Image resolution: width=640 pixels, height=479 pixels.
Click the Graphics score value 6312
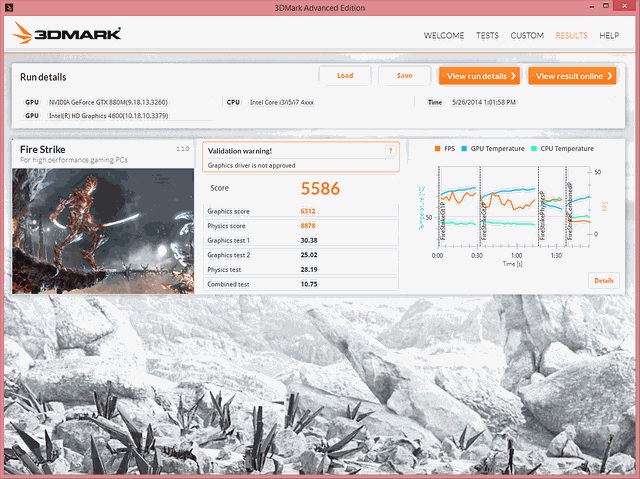pyautogui.click(x=308, y=211)
